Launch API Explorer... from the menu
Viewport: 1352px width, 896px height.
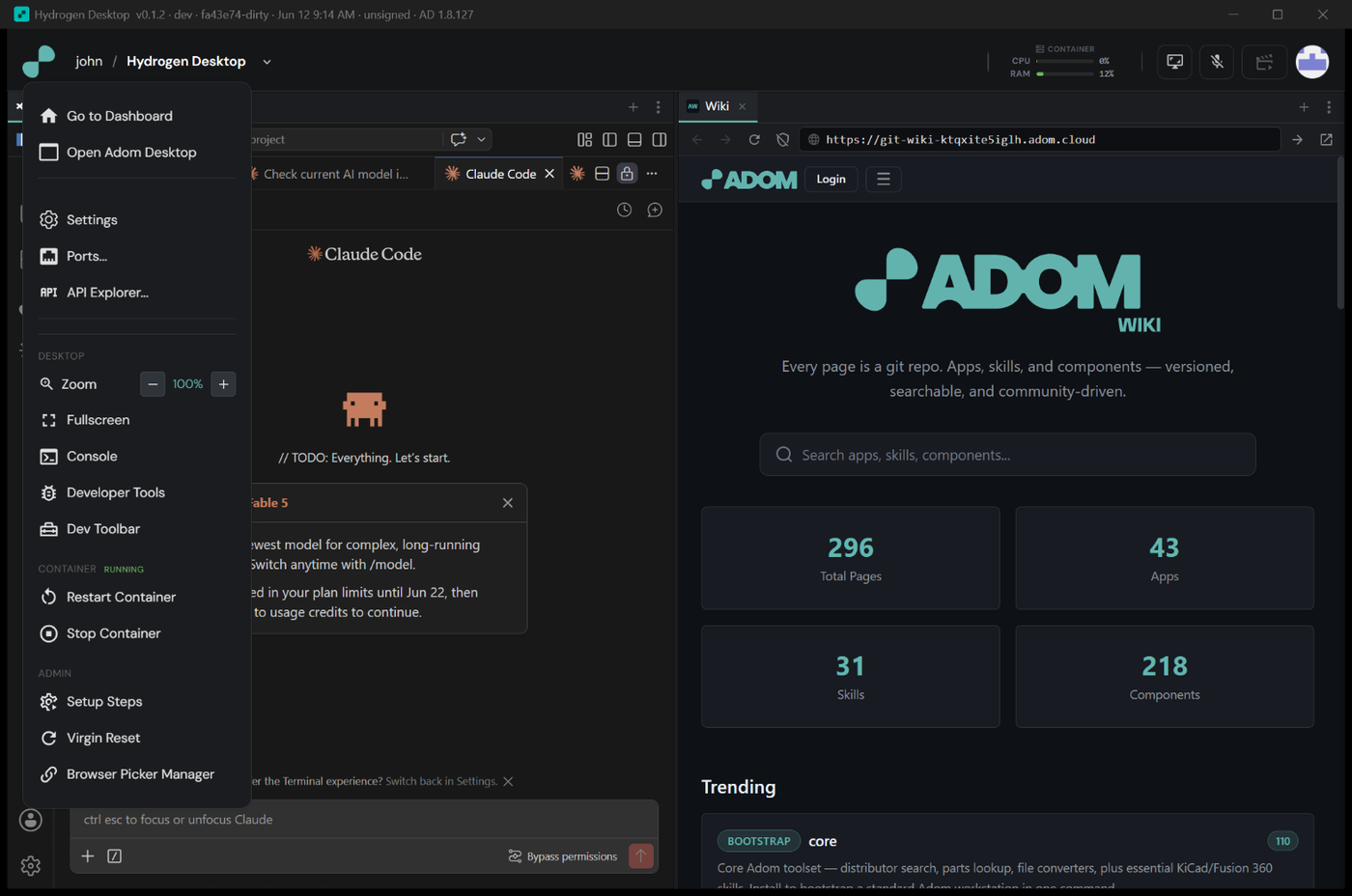pos(137,293)
